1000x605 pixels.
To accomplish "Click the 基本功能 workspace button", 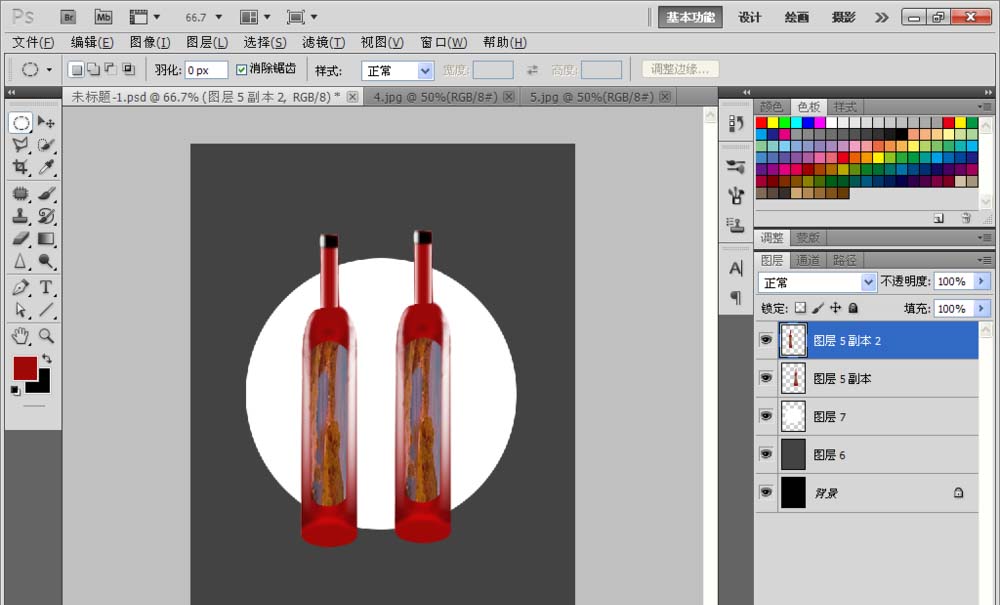I will 690,17.
